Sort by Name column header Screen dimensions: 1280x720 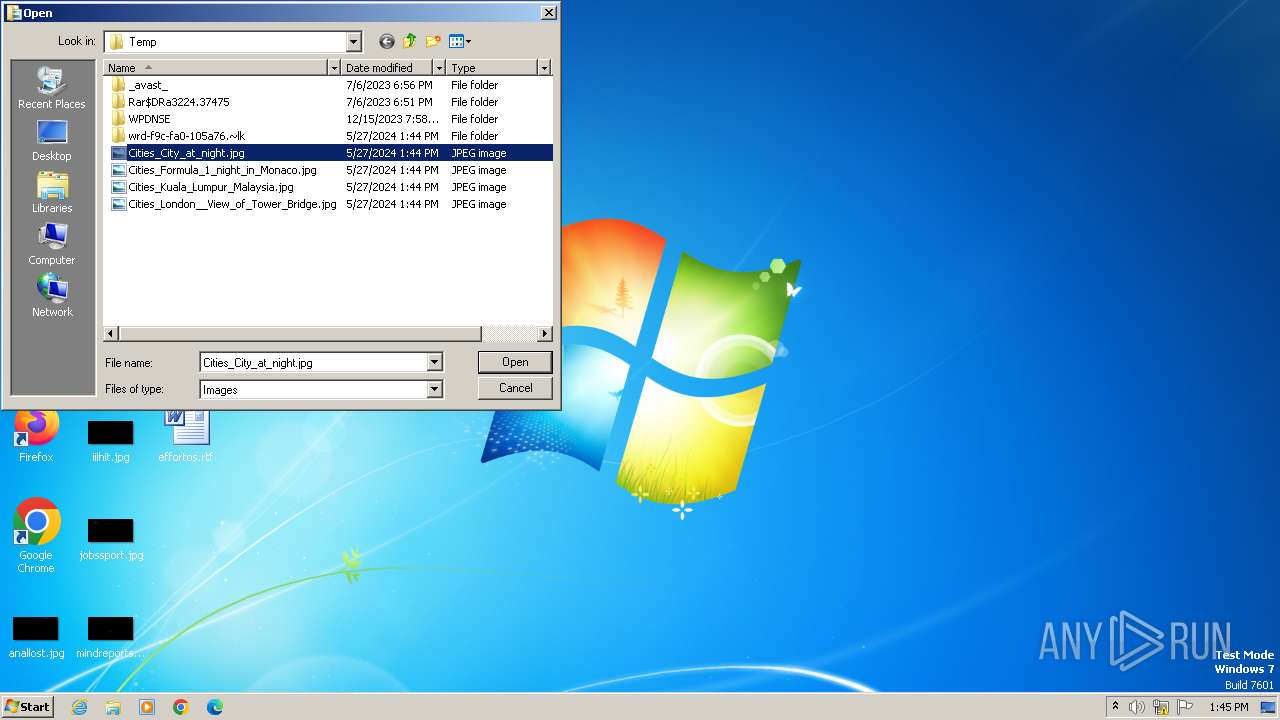pos(216,67)
